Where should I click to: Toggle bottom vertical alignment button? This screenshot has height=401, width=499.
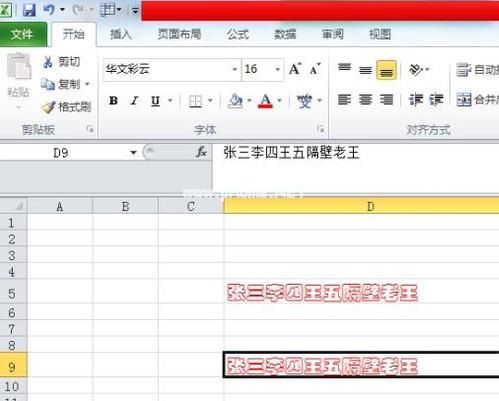tap(386, 70)
